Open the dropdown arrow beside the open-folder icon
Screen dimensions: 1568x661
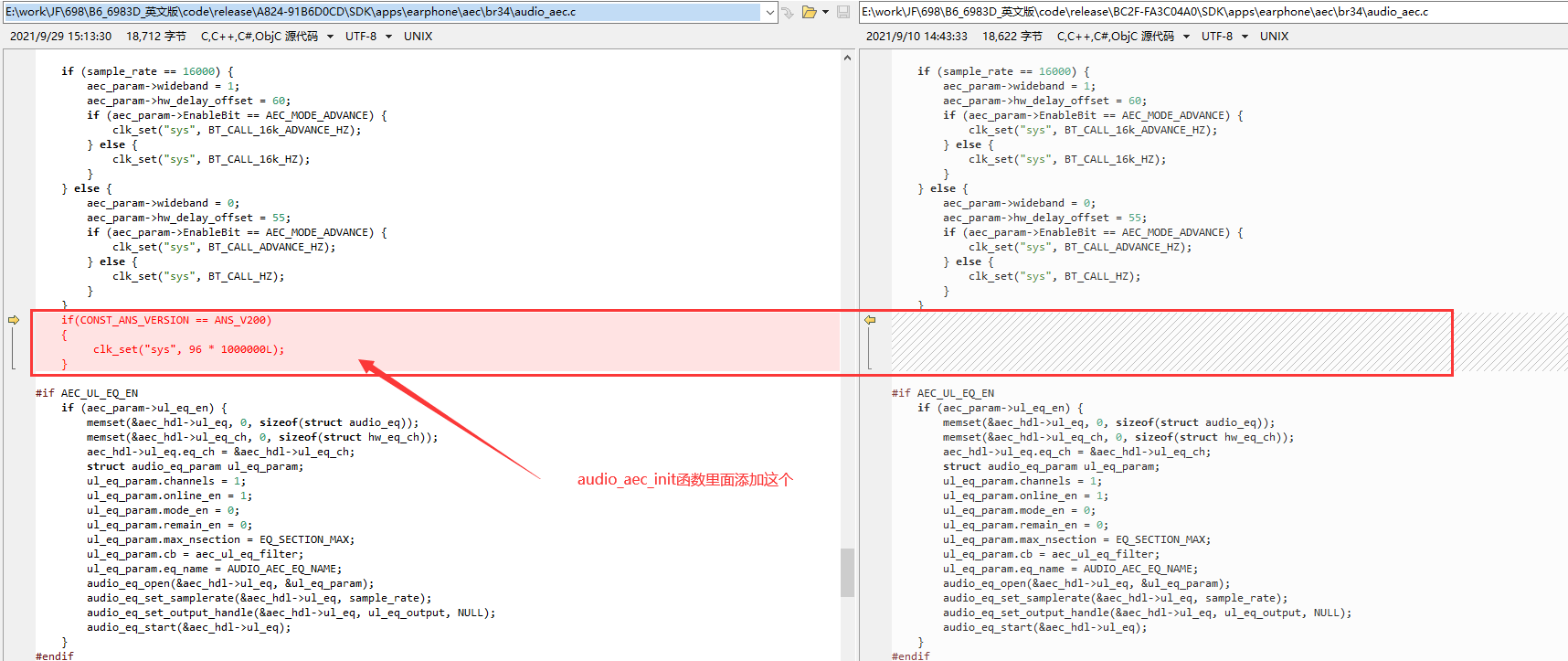[x=826, y=12]
